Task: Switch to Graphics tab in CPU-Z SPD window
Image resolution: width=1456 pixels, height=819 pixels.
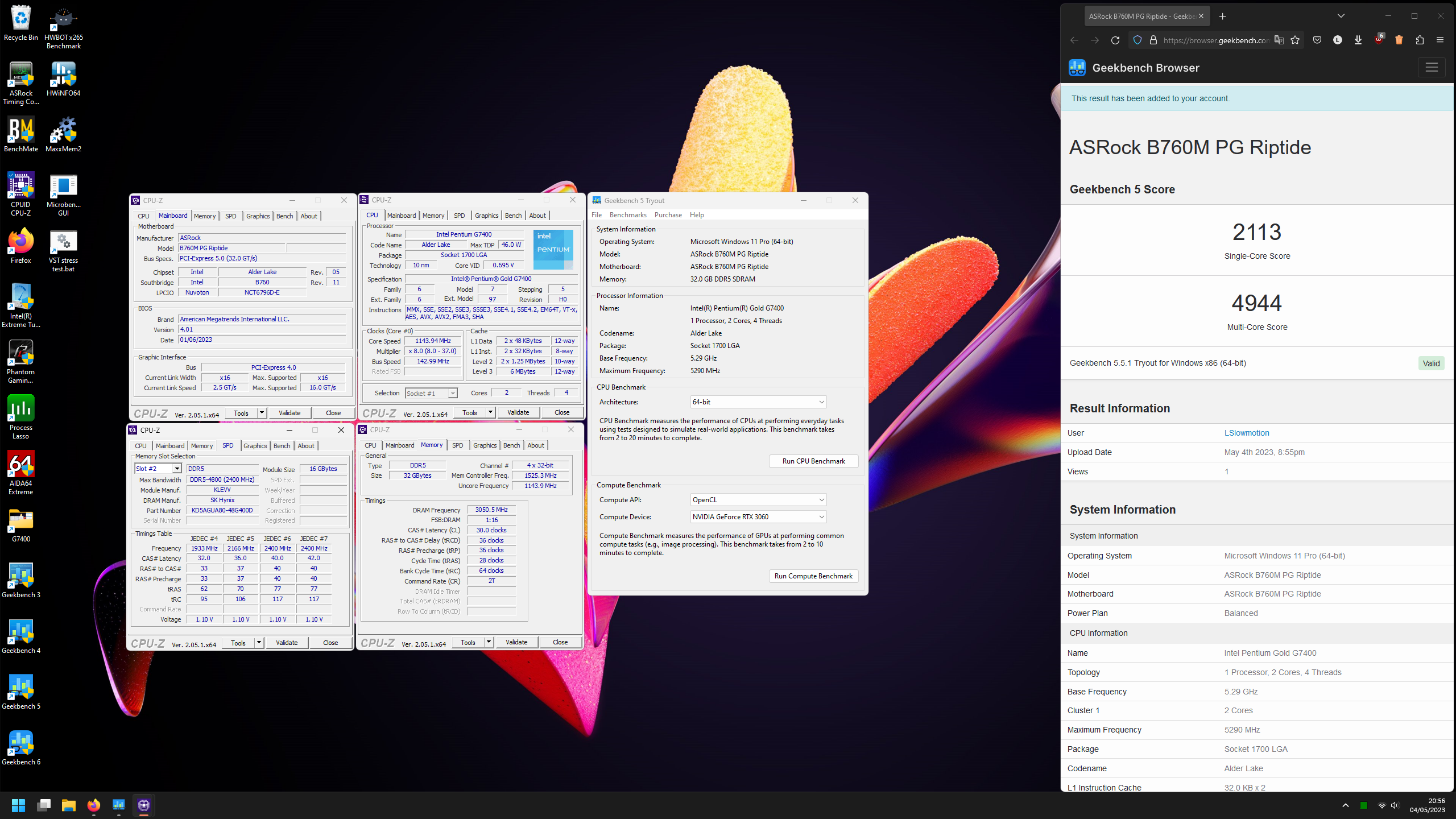Action: tap(255, 446)
